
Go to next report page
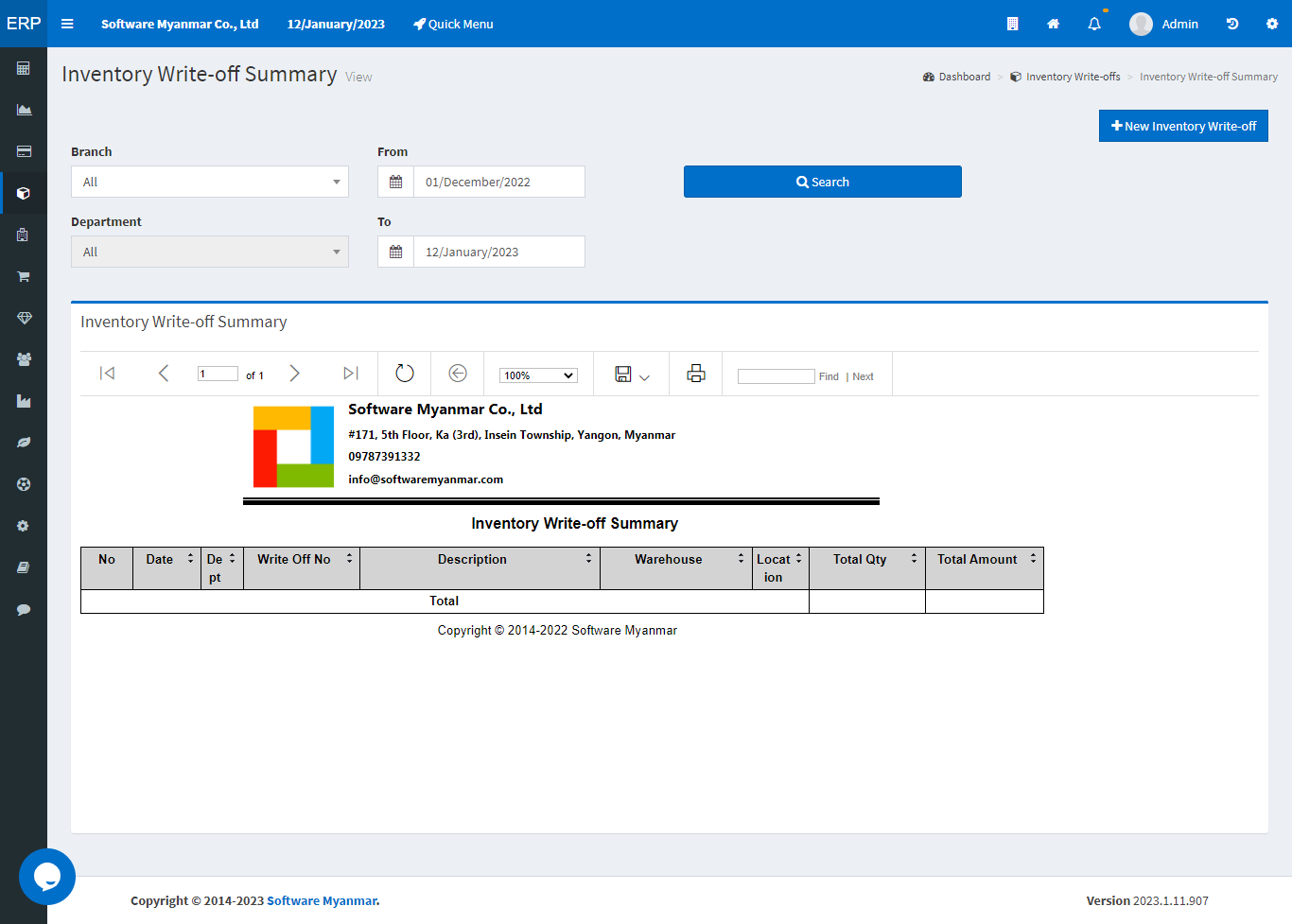294,374
